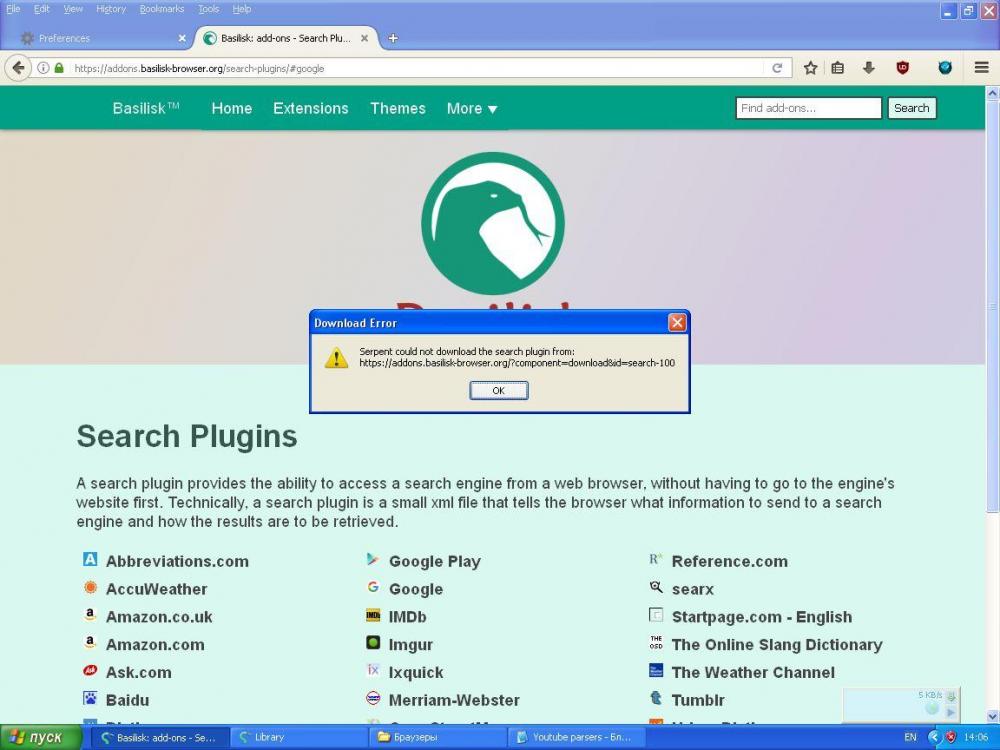Click the searx magnifier icon
The width and height of the screenshot is (1000, 750).
(656, 587)
